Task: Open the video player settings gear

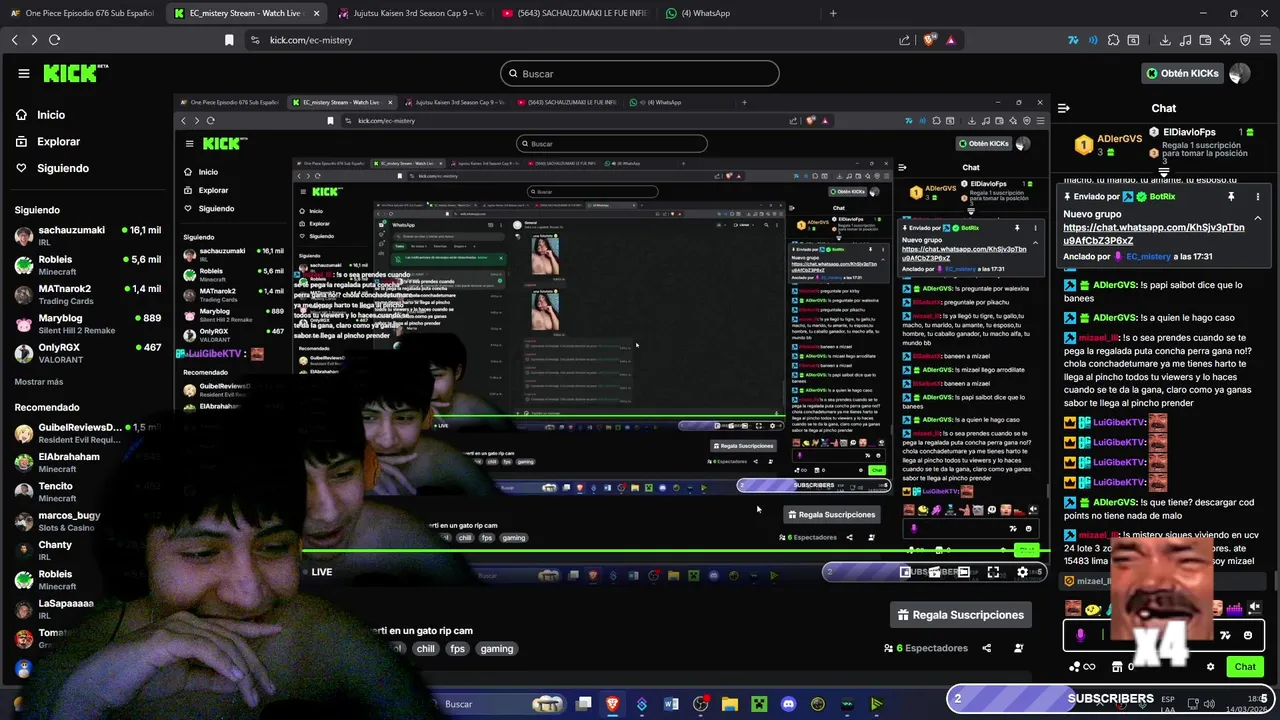Action: (1022, 572)
